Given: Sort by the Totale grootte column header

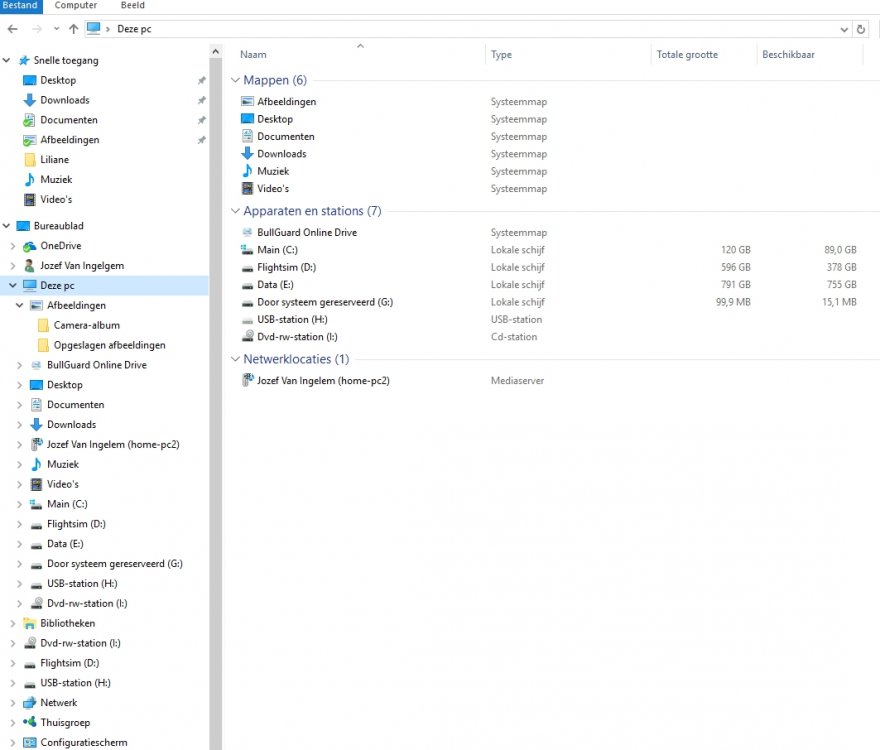Looking at the screenshot, I should pyautogui.click(x=687, y=55).
